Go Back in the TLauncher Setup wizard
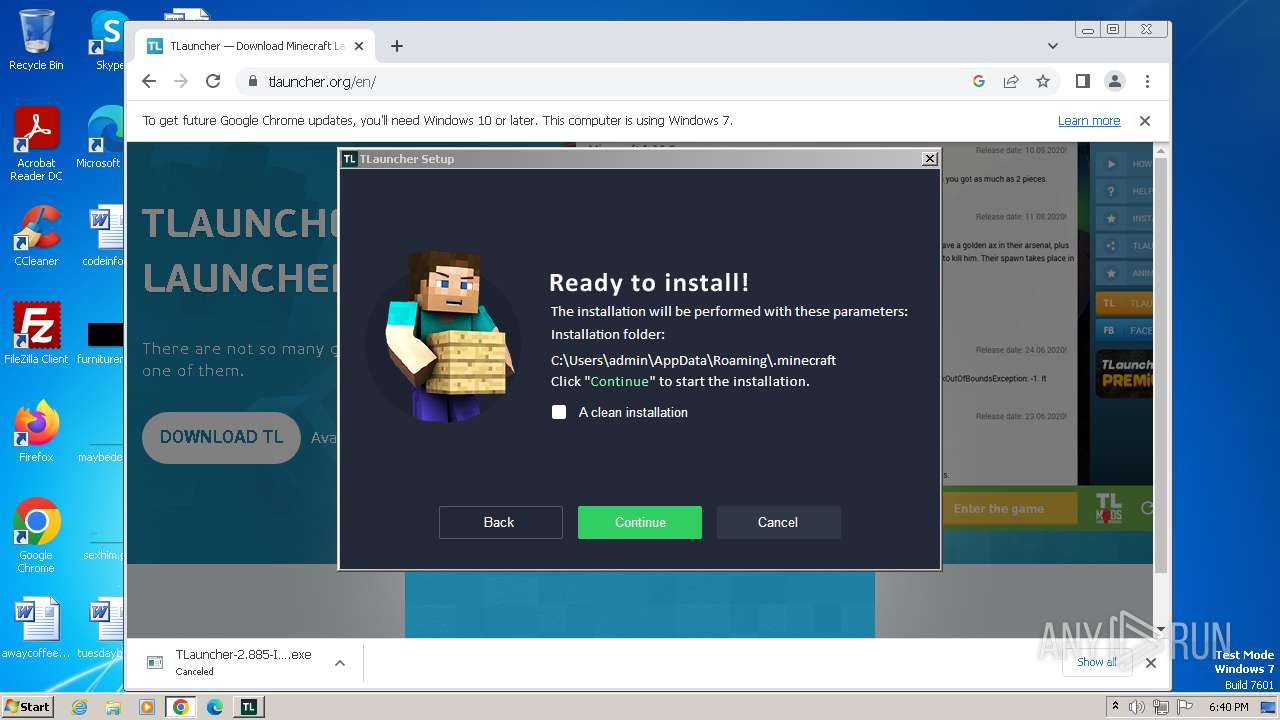Viewport: 1280px width, 720px height. (x=500, y=522)
